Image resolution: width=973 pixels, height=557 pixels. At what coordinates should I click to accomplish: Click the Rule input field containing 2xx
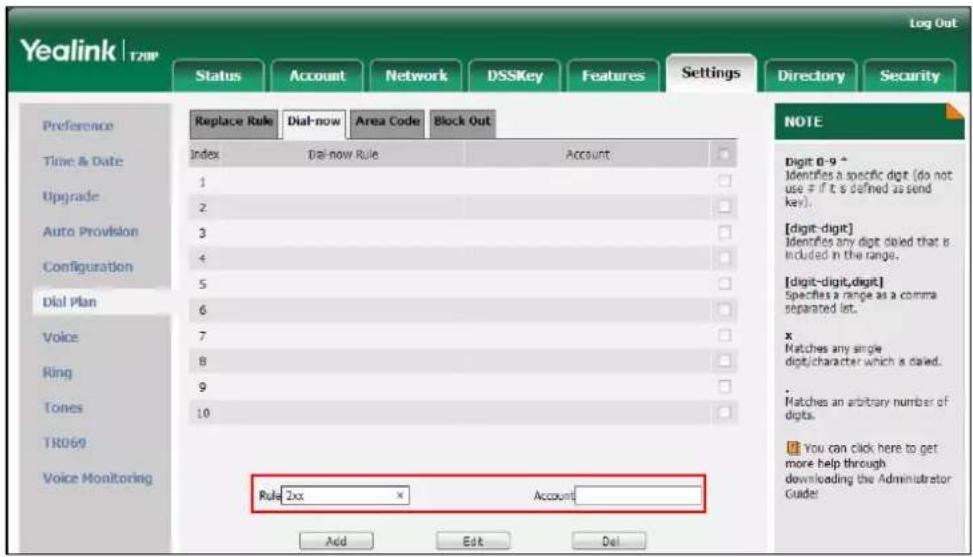coord(344,495)
